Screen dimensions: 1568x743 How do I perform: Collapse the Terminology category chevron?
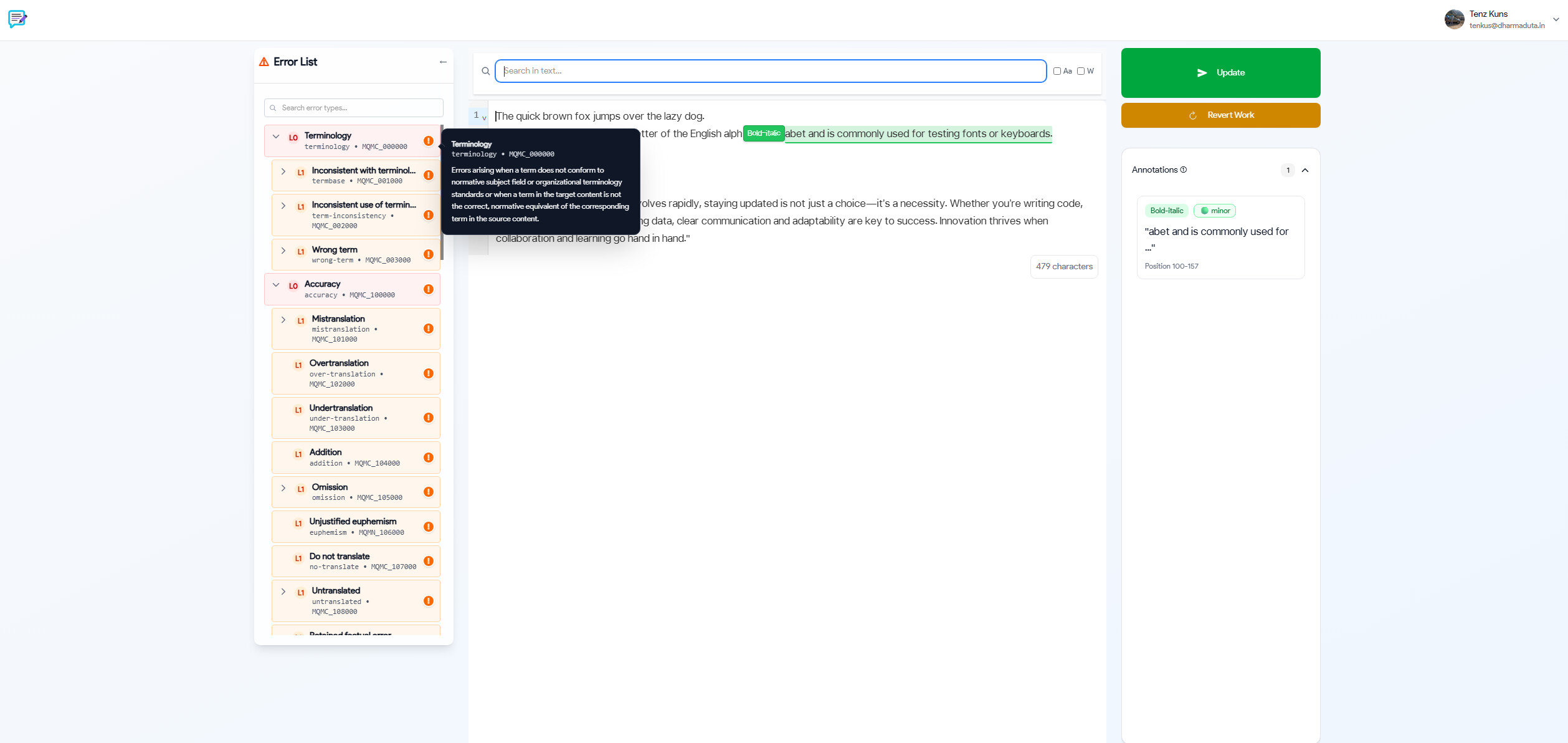(276, 137)
